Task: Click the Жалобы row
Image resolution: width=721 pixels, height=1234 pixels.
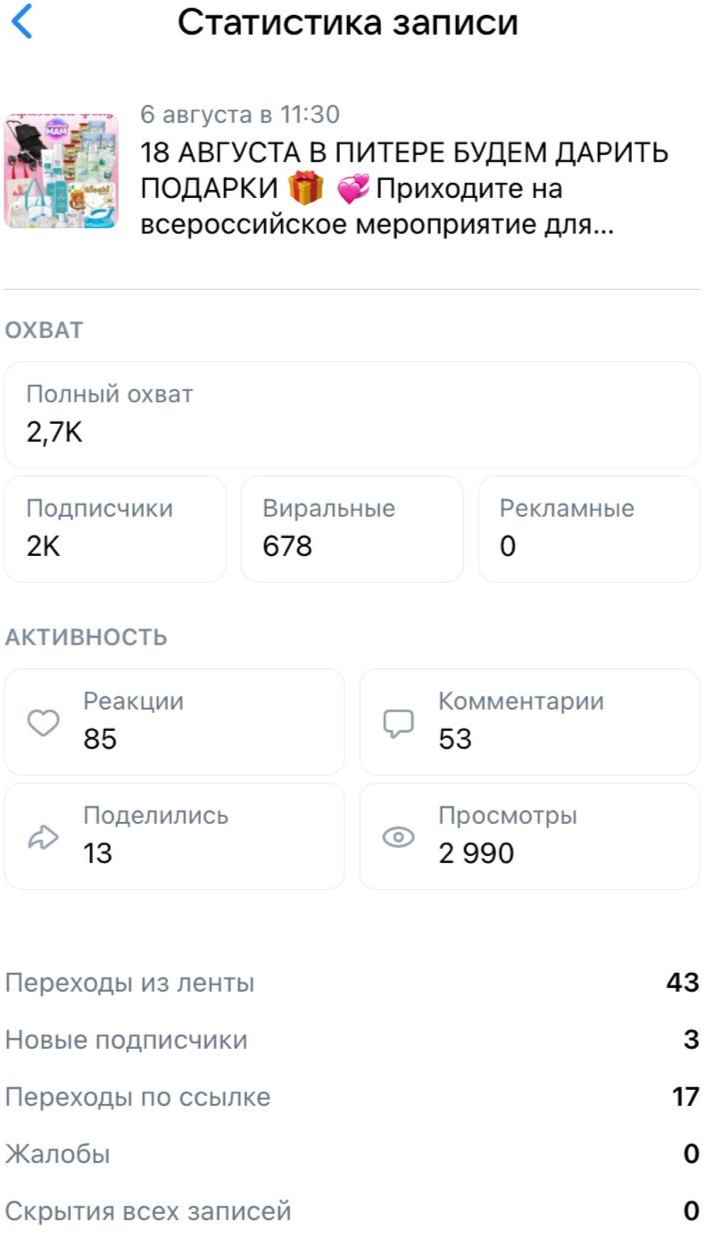Action: [352, 1155]
